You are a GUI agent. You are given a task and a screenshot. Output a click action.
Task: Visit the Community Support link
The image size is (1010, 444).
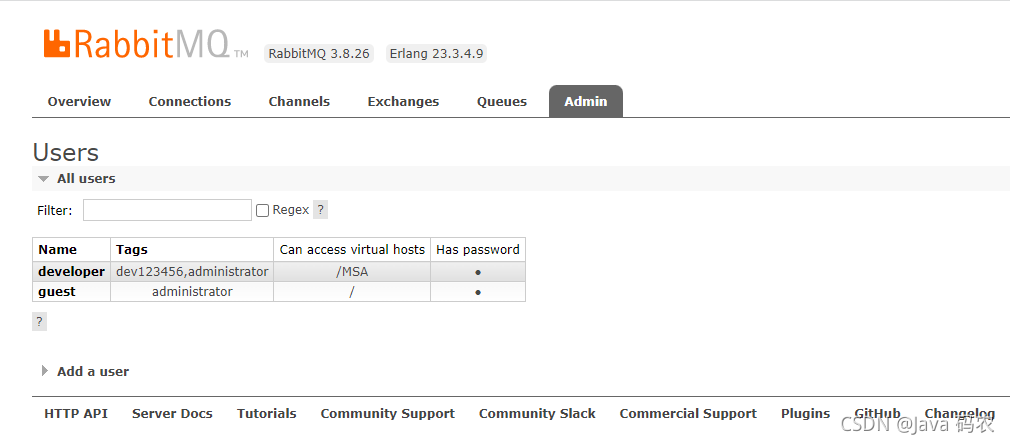pyautogui.click(x=388, y=414)
